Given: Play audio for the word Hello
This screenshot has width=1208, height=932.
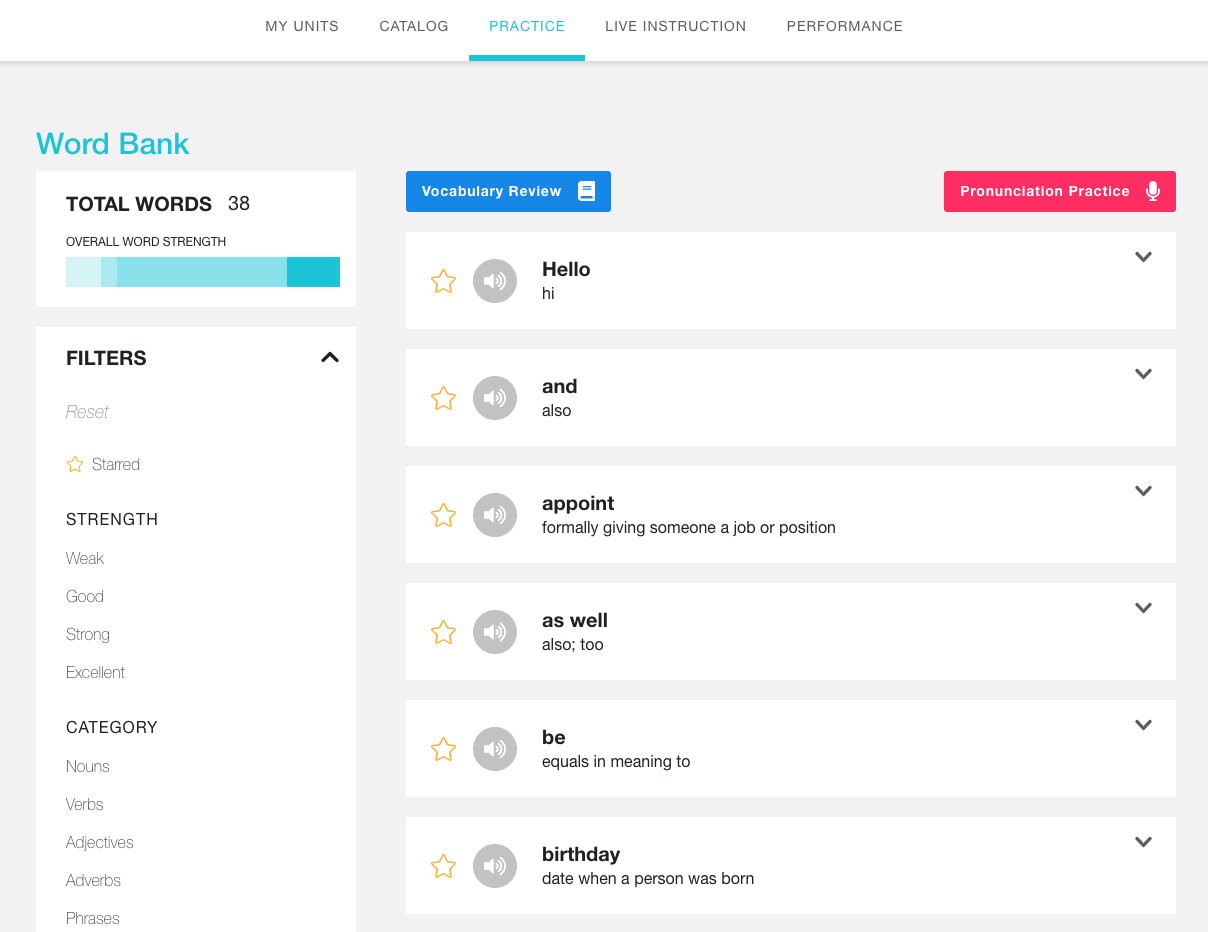Looking at the screenshot, I should click(x=495, y=281).
